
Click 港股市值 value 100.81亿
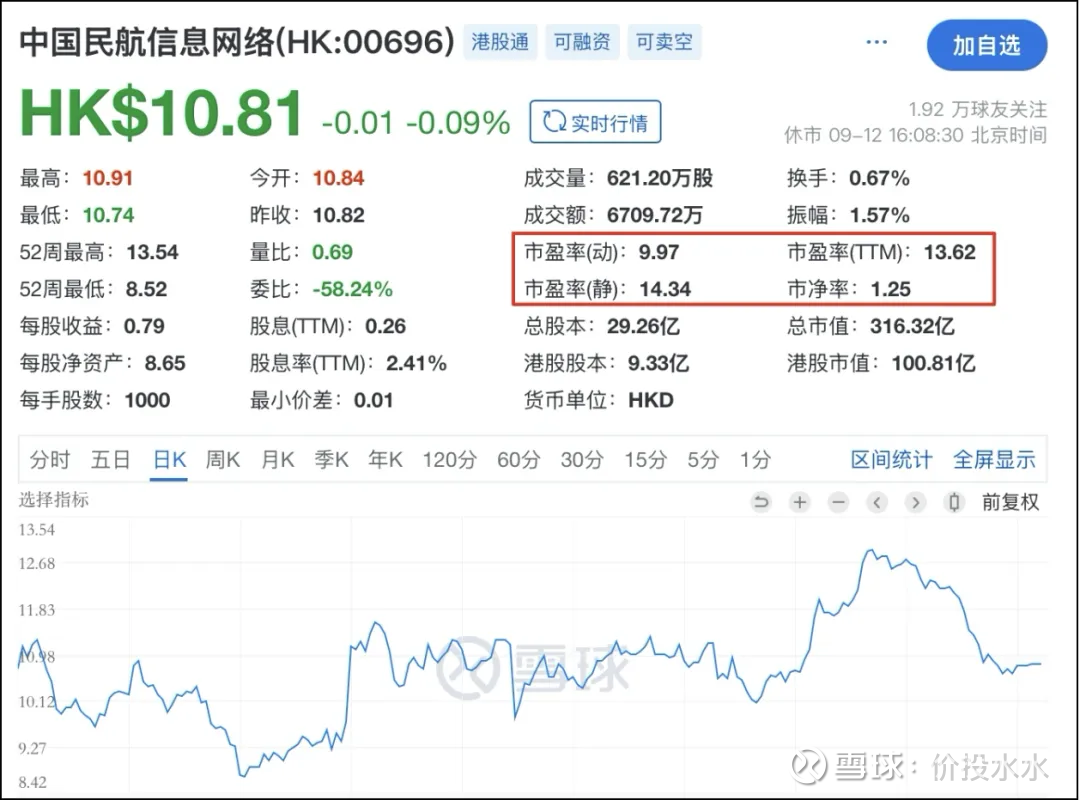933,363
